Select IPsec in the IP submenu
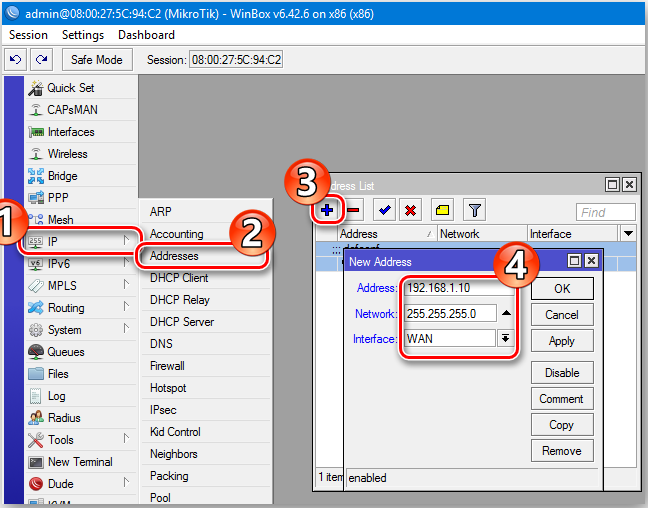648x508 pixels. click(x=206, y=410)
